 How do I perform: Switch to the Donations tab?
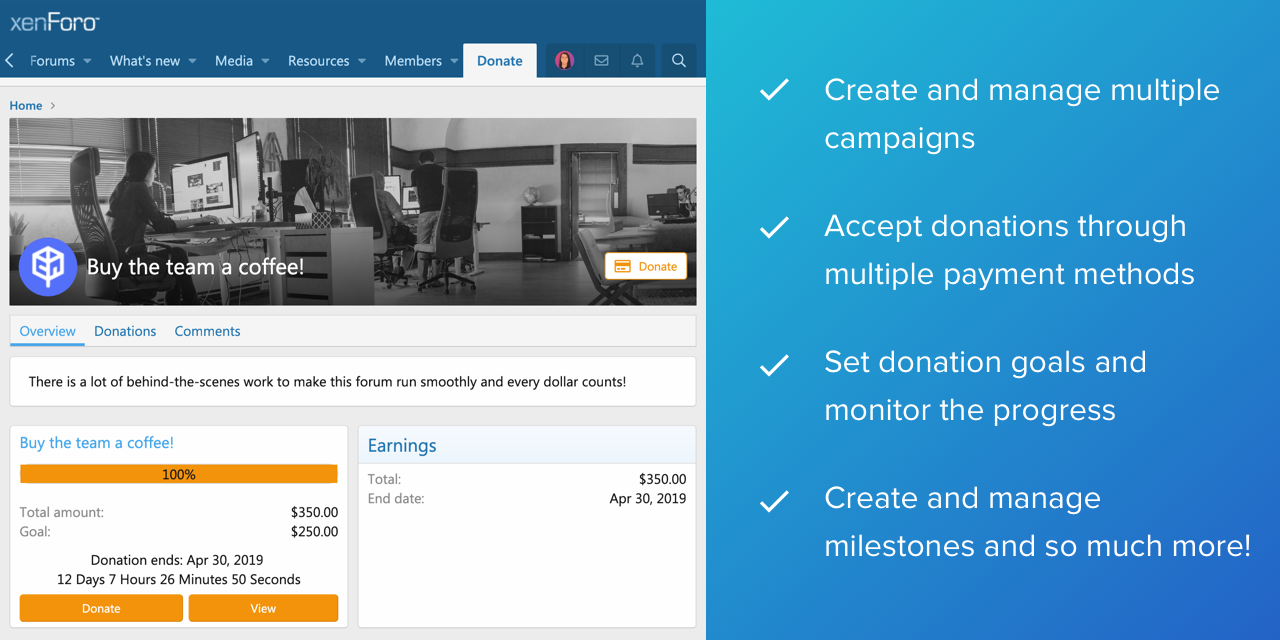[x=125, y=331]
